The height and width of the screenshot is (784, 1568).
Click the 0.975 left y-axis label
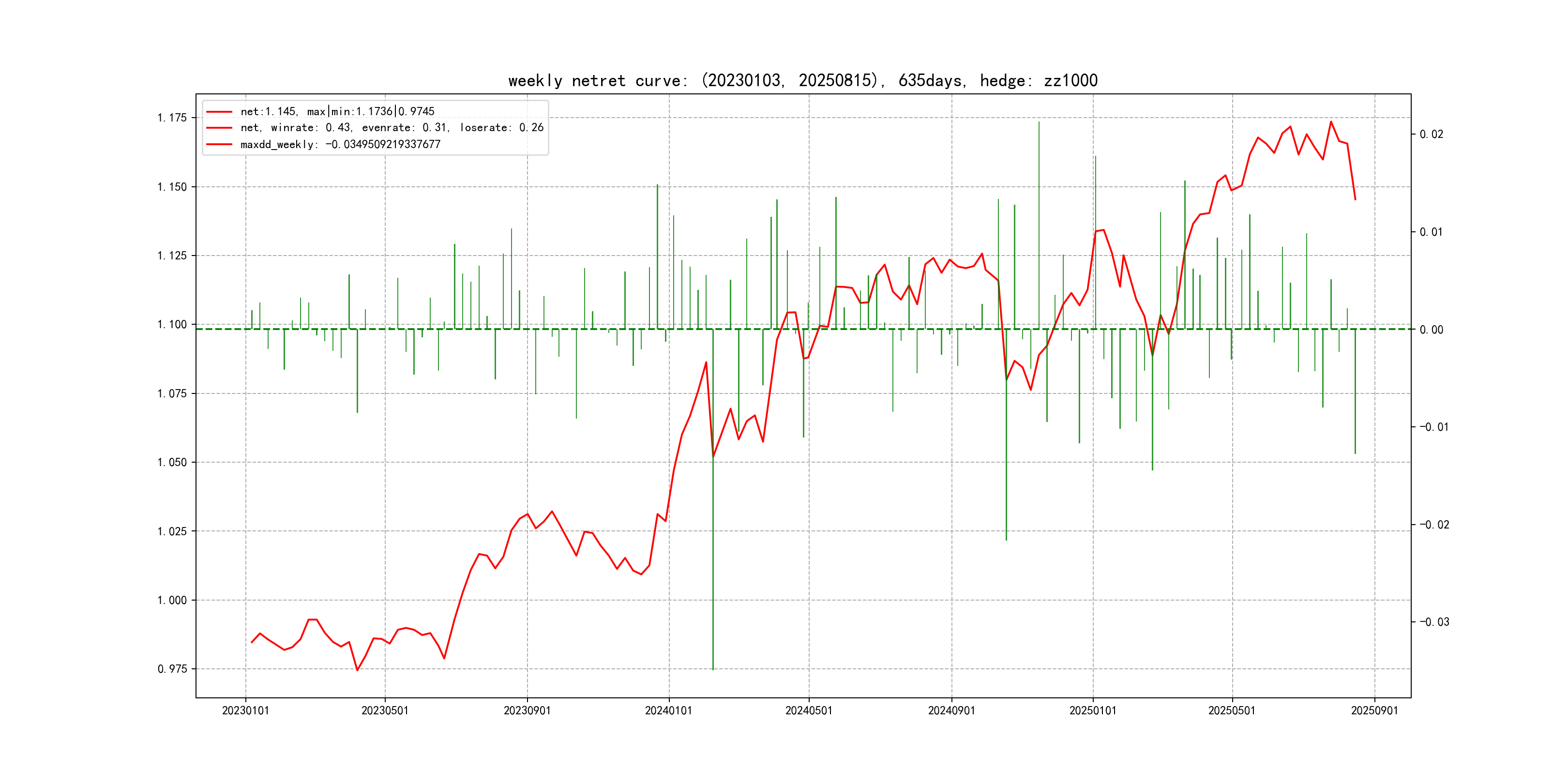tap(172, 669)
